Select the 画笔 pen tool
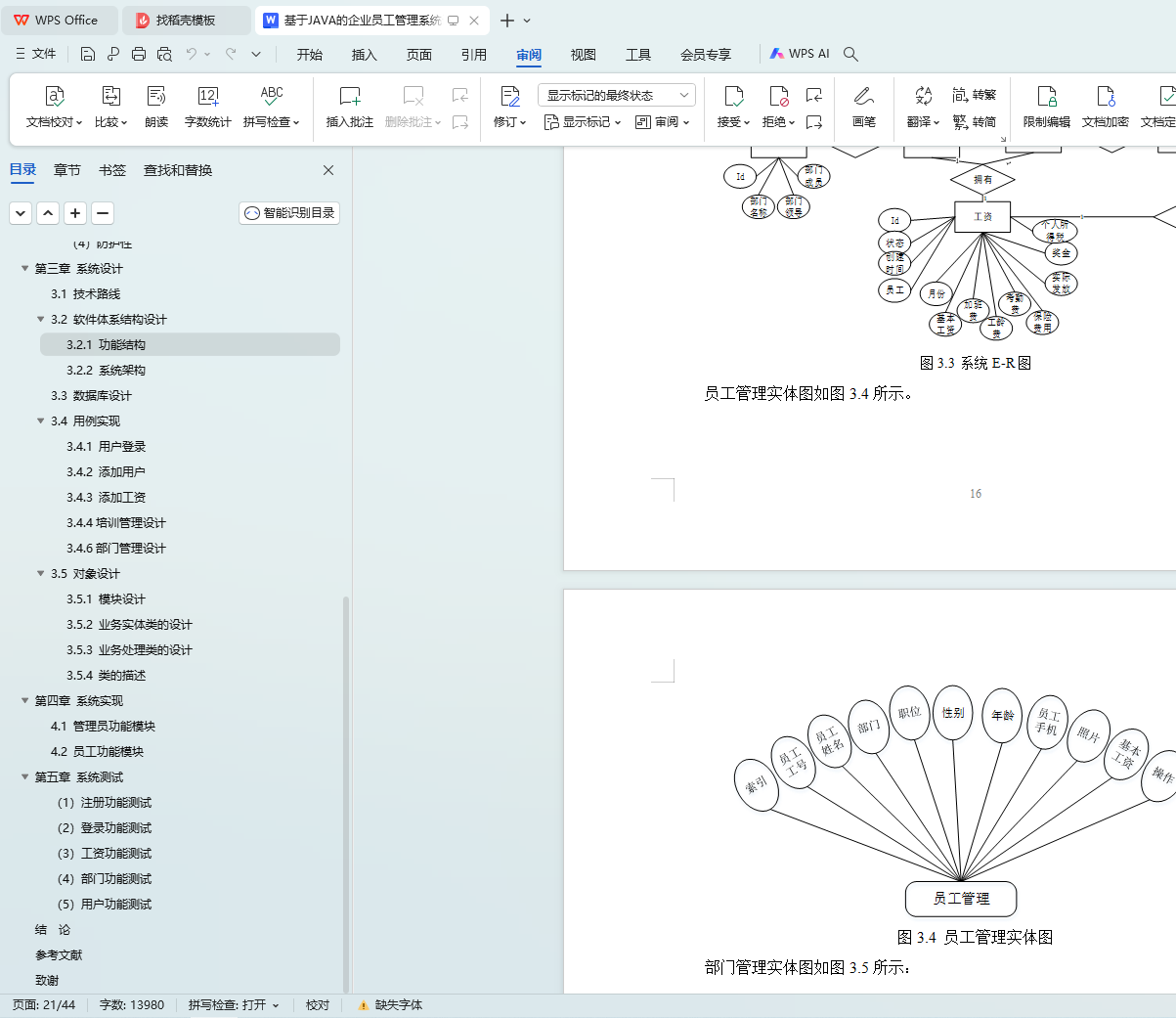Image resolution: width=1176 pixels, height=1018 pixels. pyautogui.click(x=863, y=107)
